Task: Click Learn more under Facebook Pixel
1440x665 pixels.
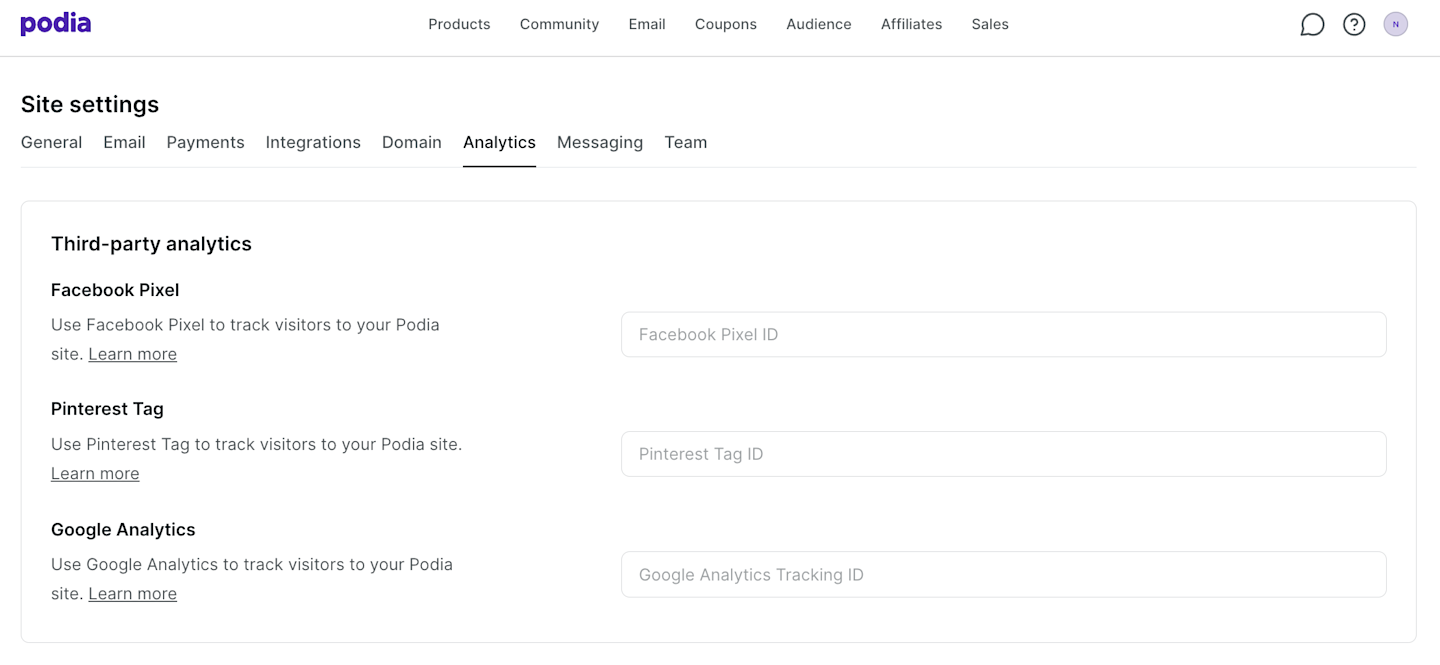Action: [x=132, y=354]
